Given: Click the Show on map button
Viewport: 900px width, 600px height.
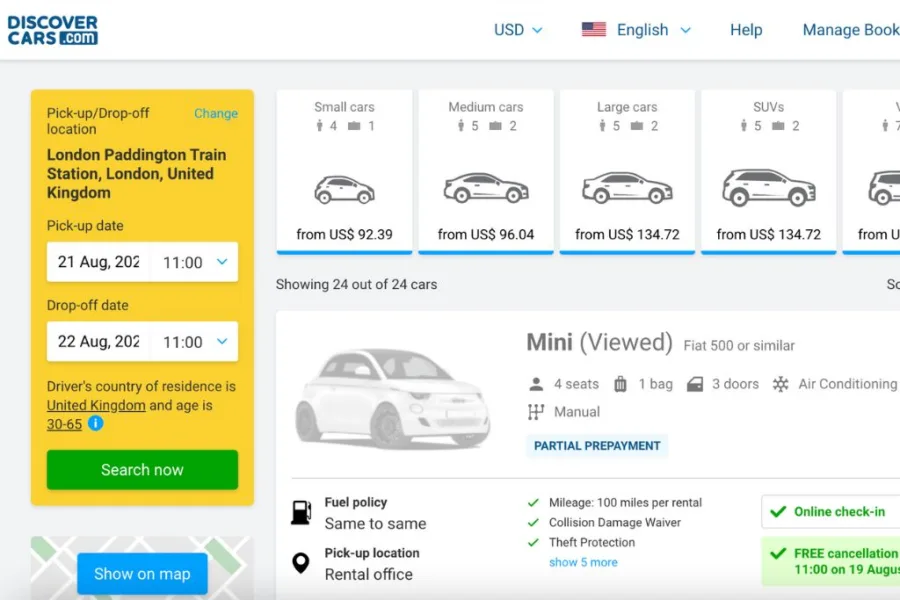Looking at the screenshot, I should click(x=142, y=573).
